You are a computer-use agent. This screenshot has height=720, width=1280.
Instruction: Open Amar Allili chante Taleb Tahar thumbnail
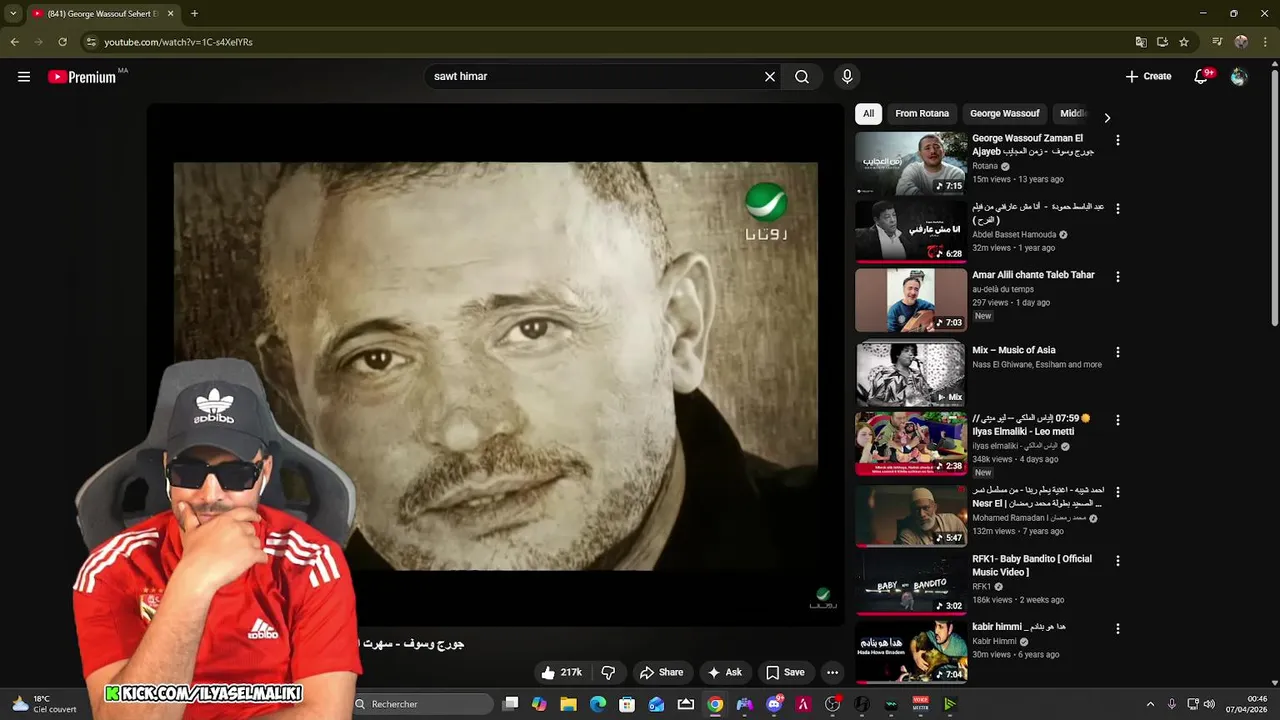click(911, 299)
